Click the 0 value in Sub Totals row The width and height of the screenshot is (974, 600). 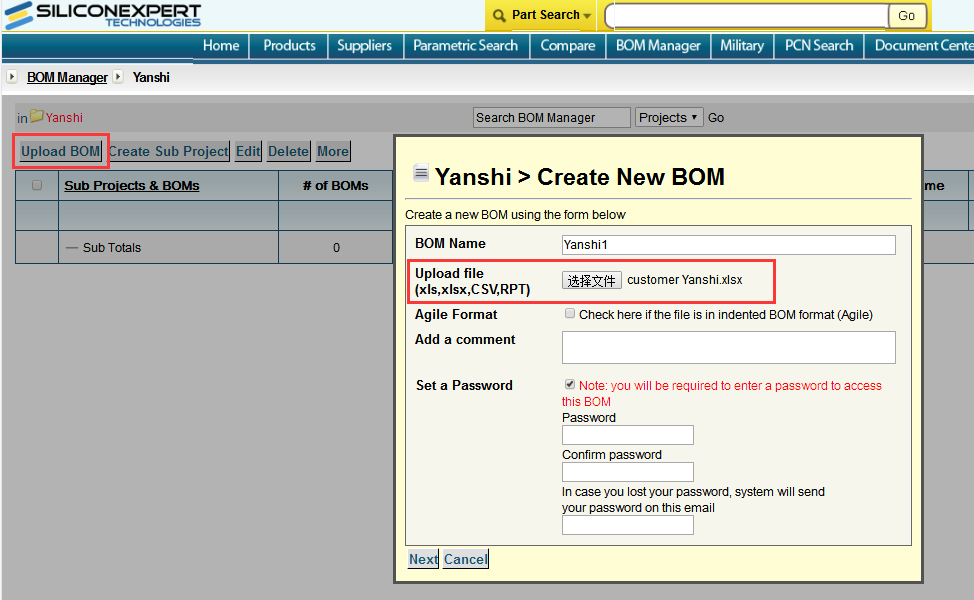pos(336,247)
